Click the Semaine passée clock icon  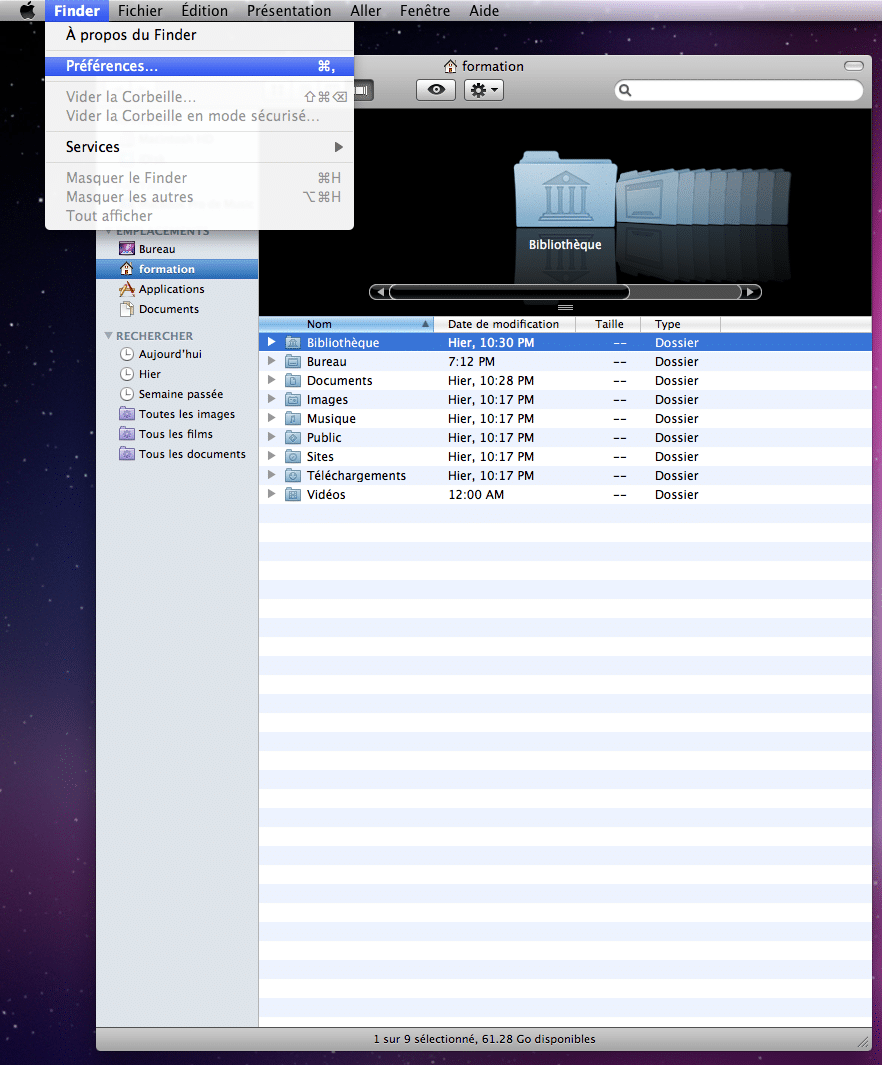pos(126,394)
